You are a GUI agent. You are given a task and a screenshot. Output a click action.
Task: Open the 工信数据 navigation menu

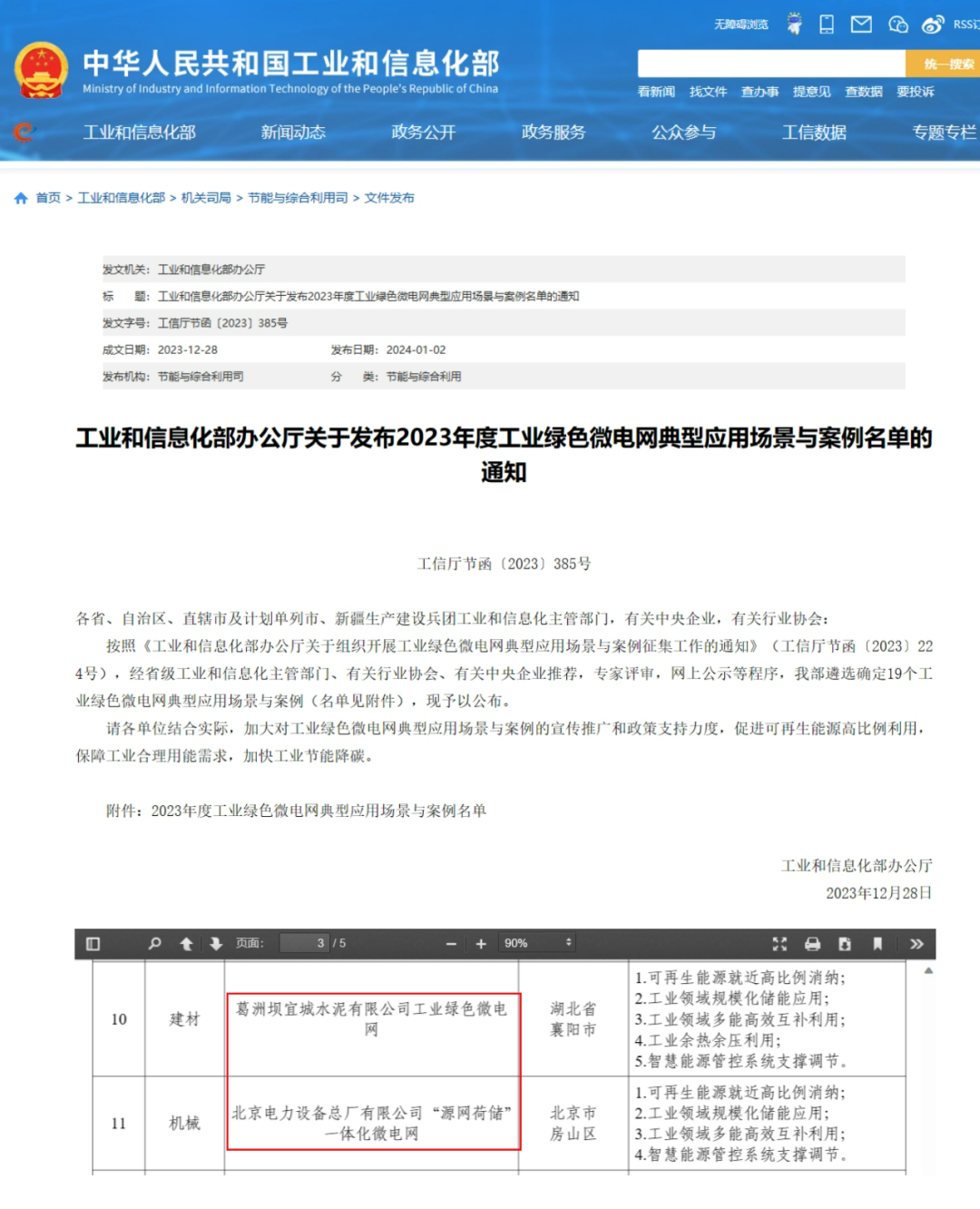(814, 133)
